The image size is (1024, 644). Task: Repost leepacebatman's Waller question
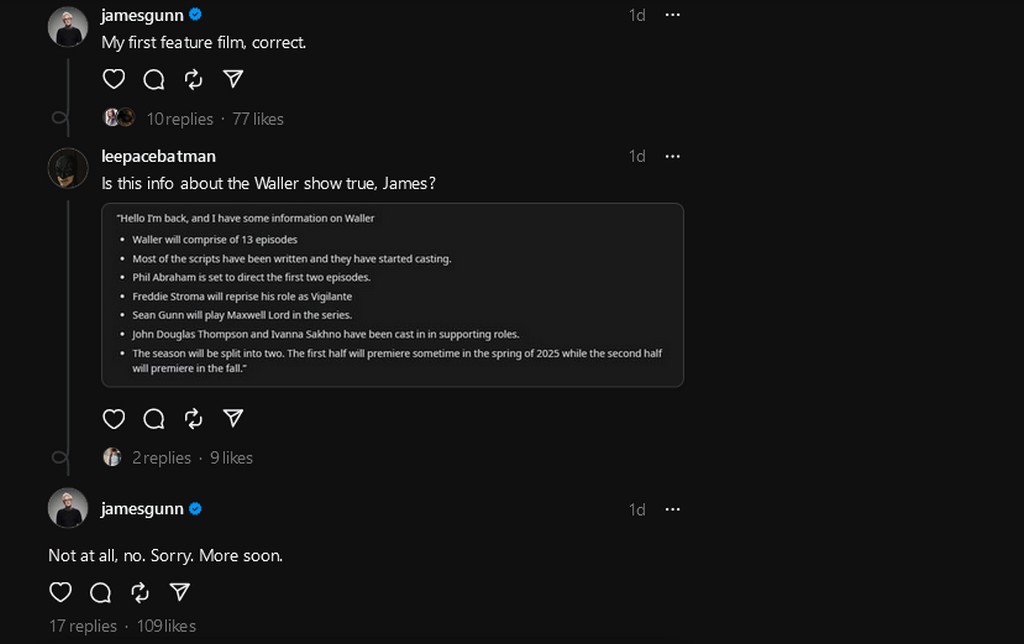[x=194, y=418]
